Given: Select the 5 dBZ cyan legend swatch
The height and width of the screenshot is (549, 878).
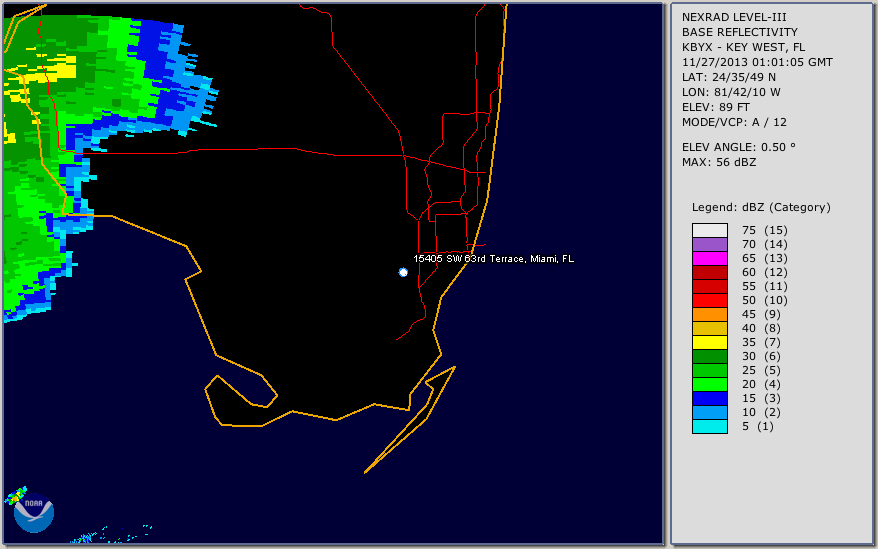Looking at the screenshot, I should tap(709, 426).
